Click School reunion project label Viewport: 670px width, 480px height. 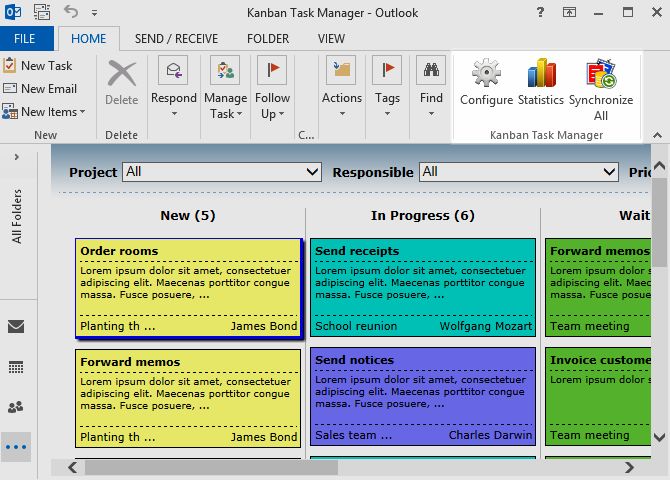[356, 326]
